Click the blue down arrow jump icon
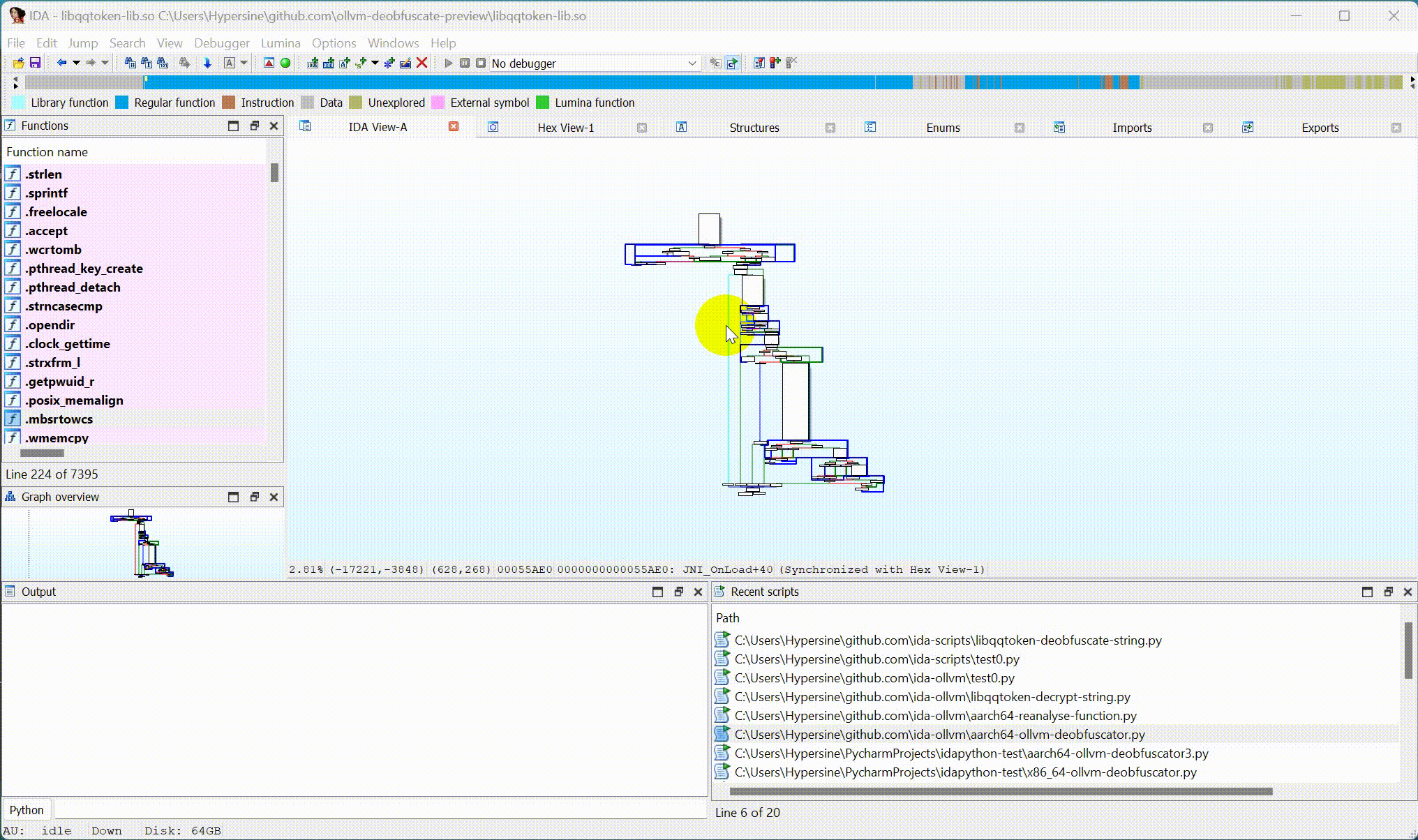The image size is (1418, 840). tap(207, 63)
